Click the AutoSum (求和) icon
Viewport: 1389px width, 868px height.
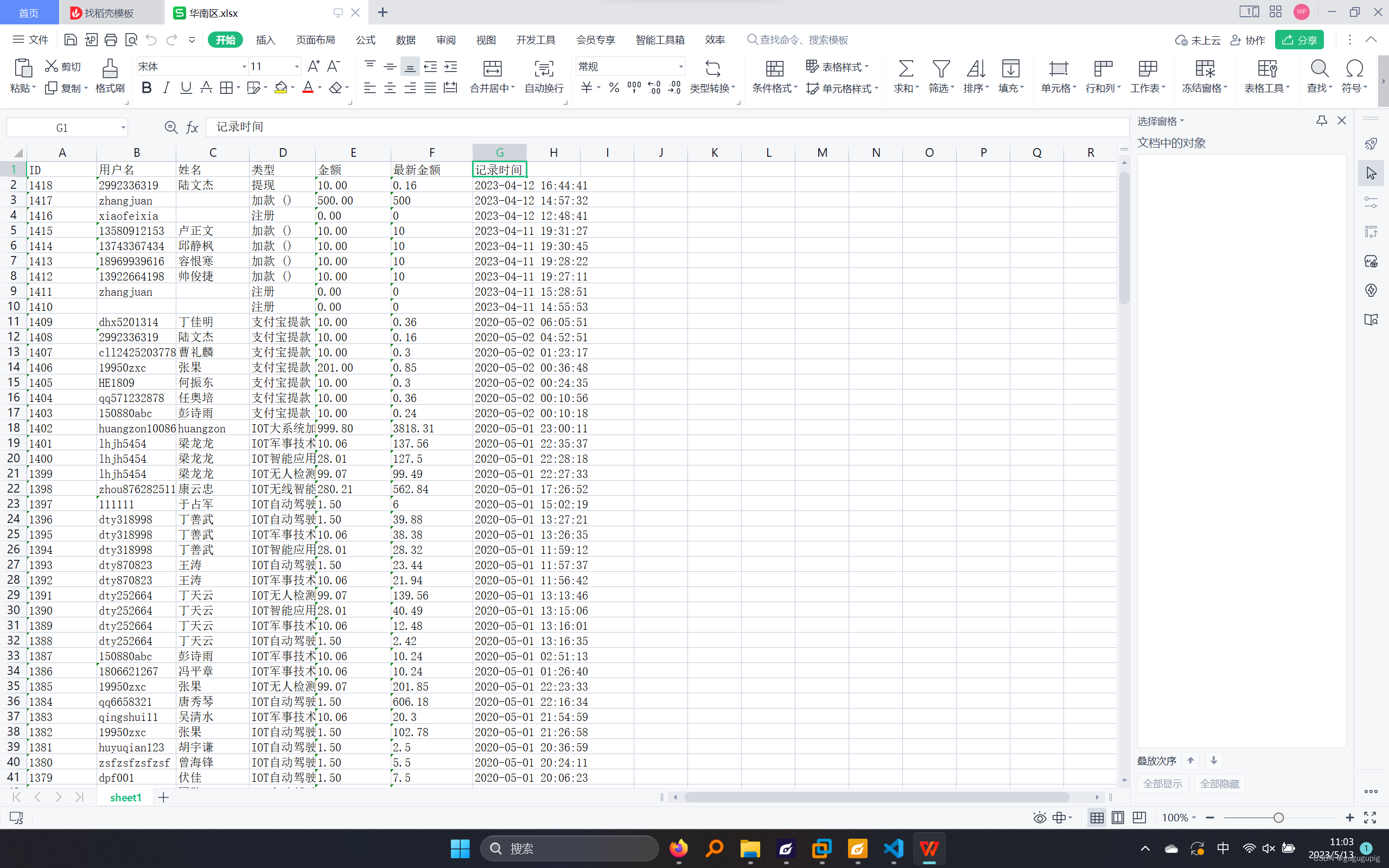[905, 69]
